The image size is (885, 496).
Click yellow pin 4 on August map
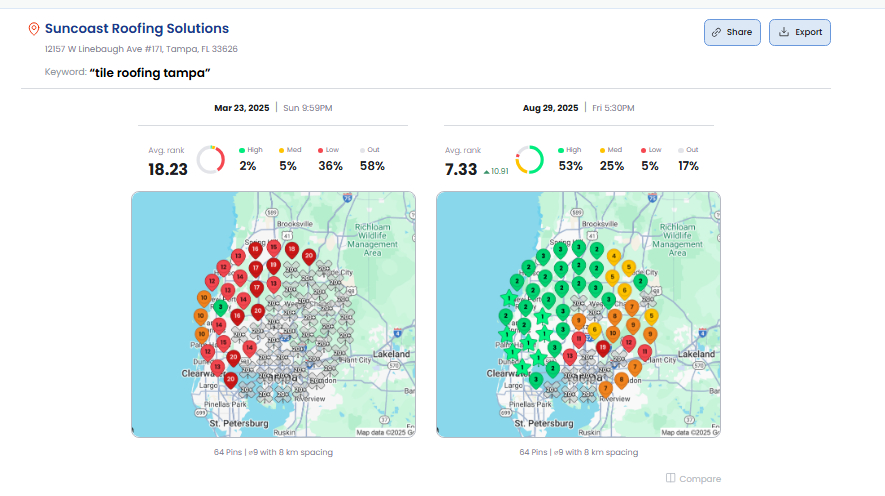(613, 257)
